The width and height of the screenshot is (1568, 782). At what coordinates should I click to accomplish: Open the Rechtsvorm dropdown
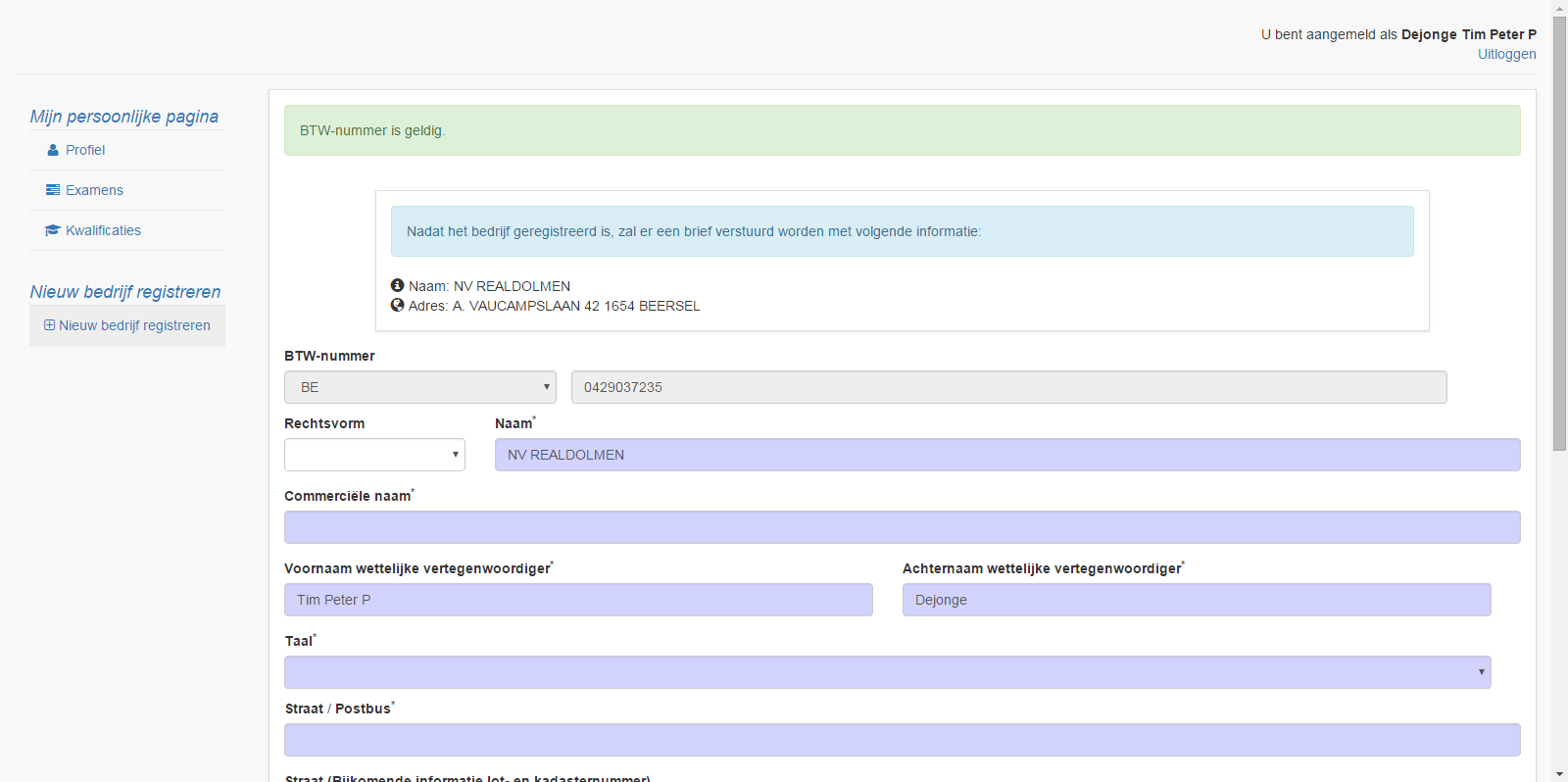pyautogui.click(x=374, y=455)
